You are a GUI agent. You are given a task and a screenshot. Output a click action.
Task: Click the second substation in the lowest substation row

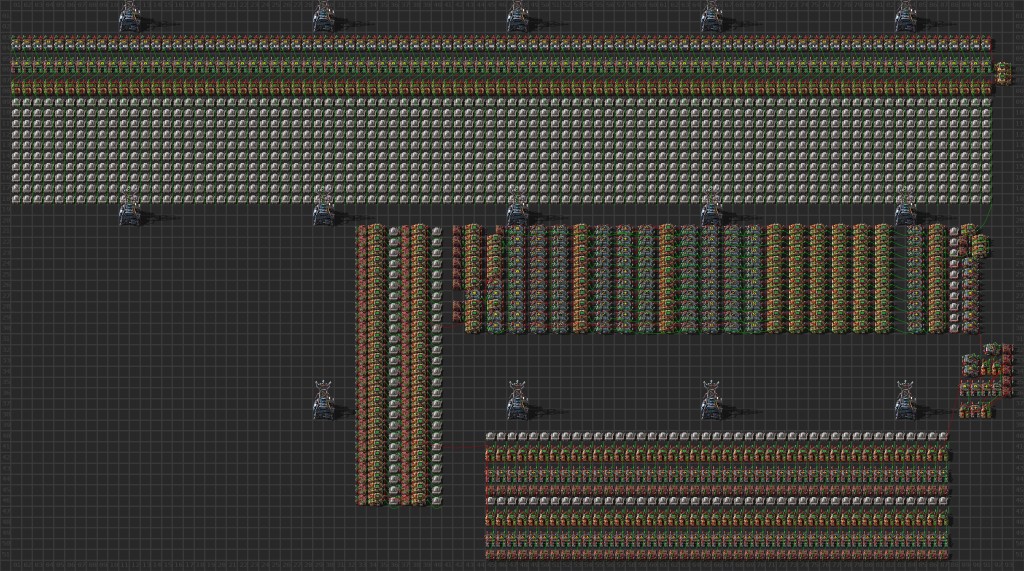click(517, 400)
